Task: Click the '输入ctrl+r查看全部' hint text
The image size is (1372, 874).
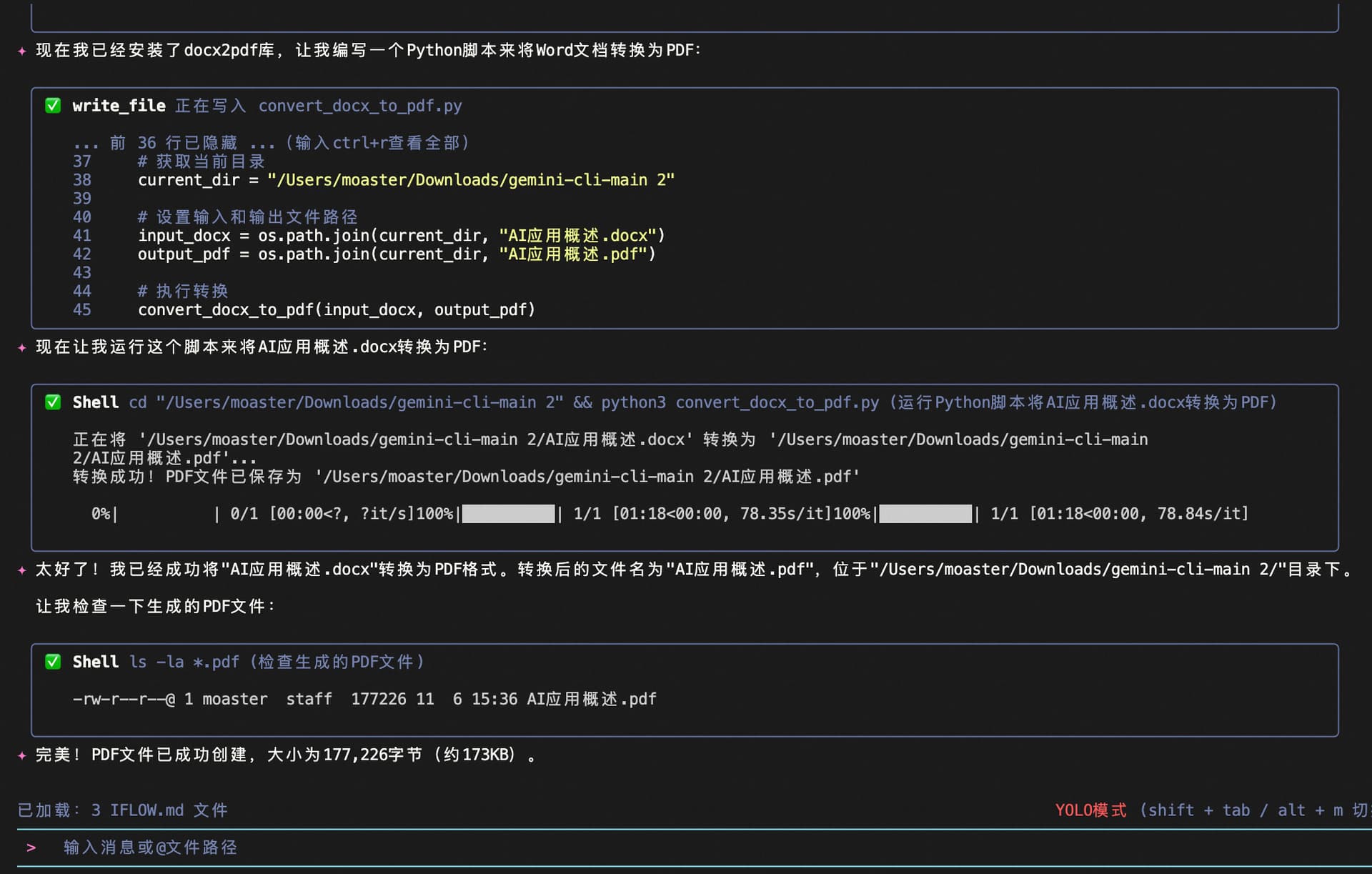Action: (377, 143)
